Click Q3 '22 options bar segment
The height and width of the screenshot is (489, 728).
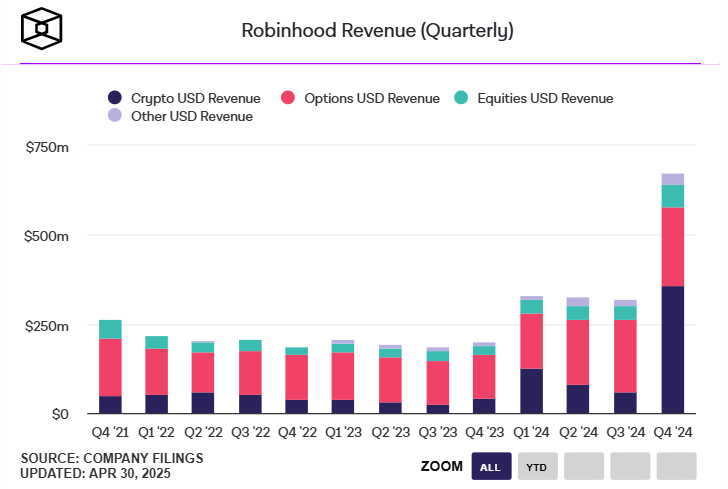(250, 373)
